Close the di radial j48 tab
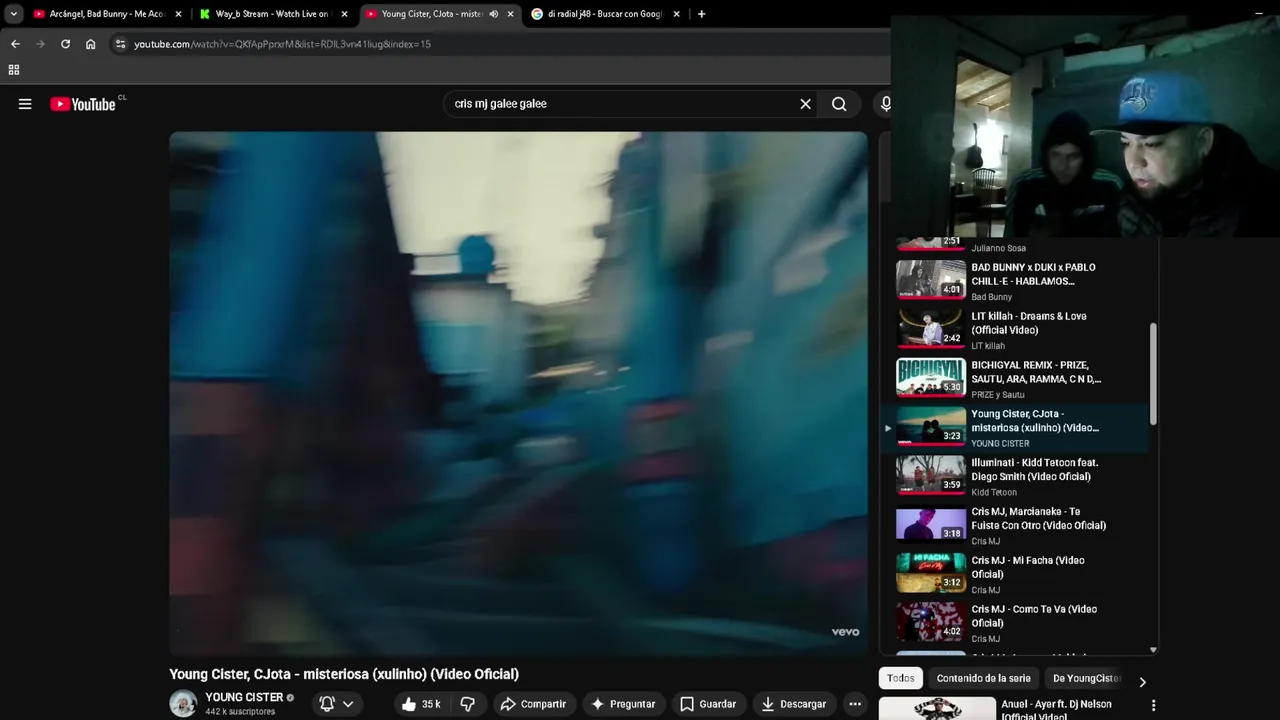The width and height of the screenshot is (1280, 720). (676, 14)
